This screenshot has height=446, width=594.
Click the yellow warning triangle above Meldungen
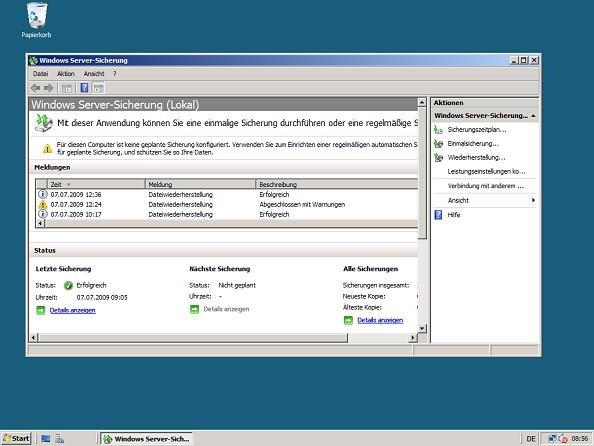coord(47,149)
